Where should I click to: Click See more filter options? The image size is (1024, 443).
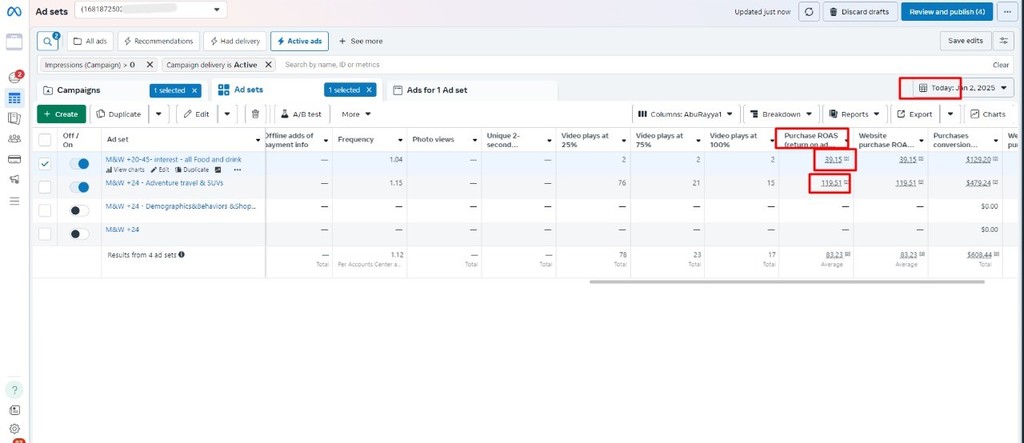point(360,41)
